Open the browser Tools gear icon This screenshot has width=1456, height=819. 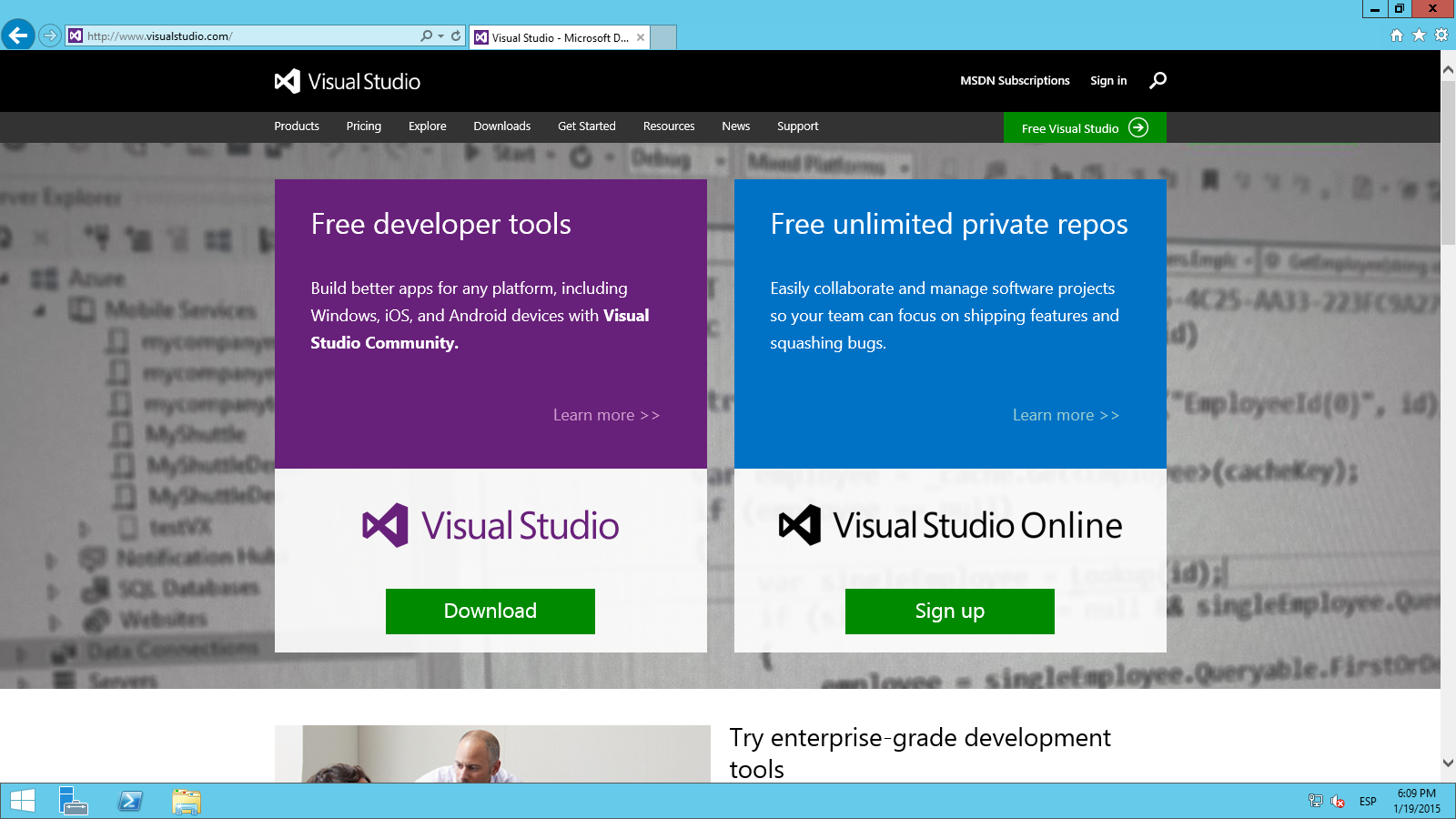click(x=1441, y=35)
